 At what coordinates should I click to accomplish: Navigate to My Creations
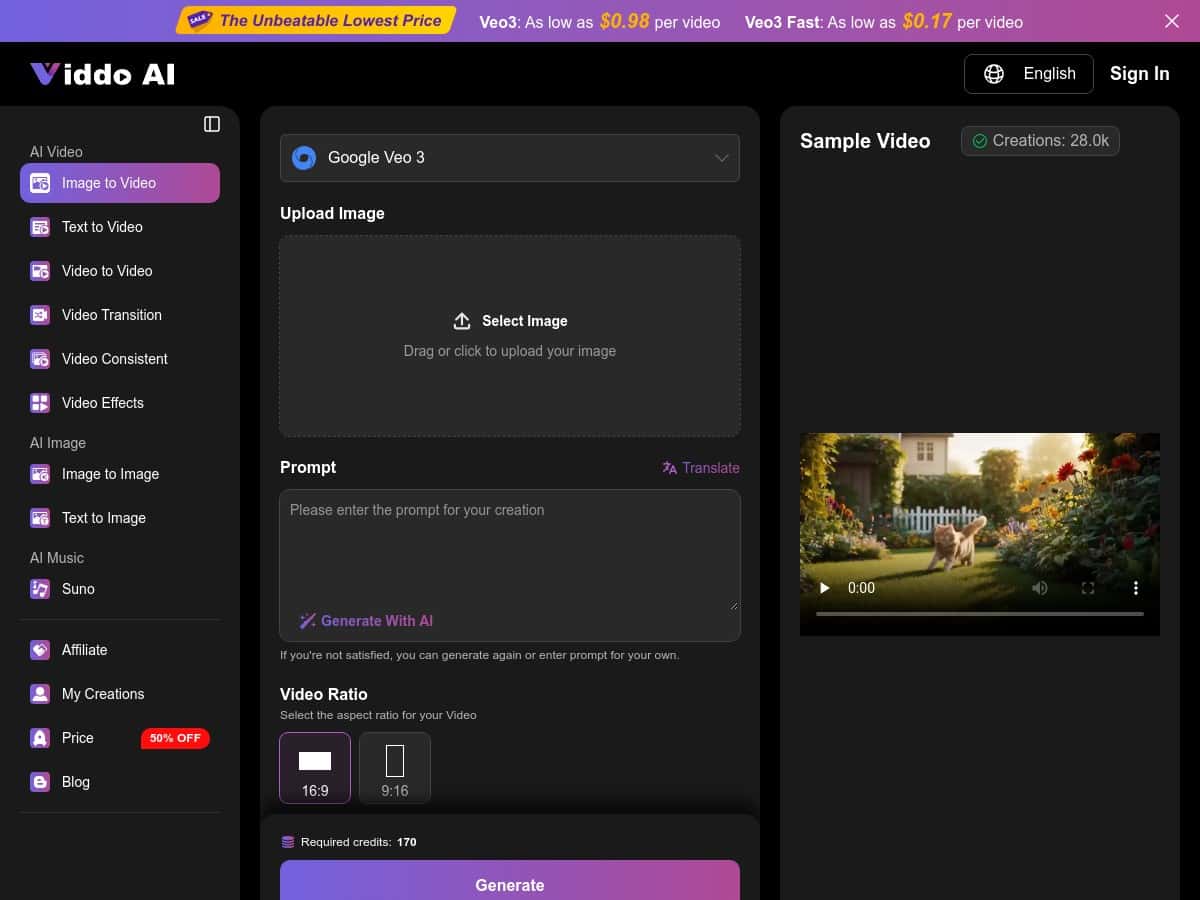[102, 694]
